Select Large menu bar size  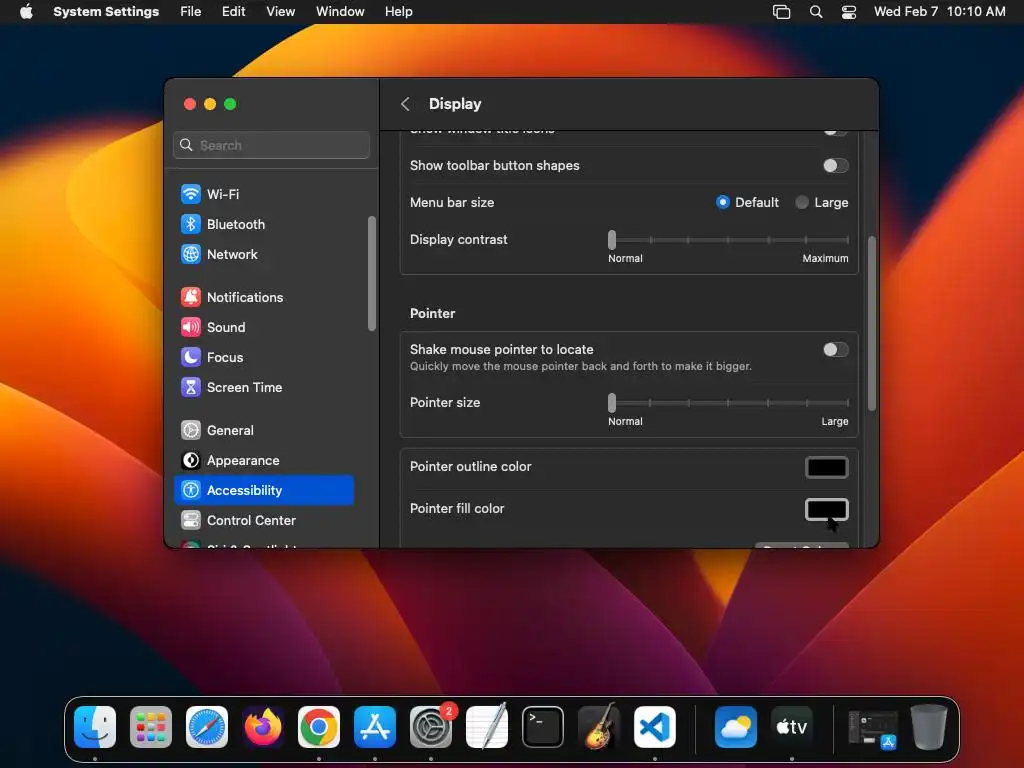(801, 202)
